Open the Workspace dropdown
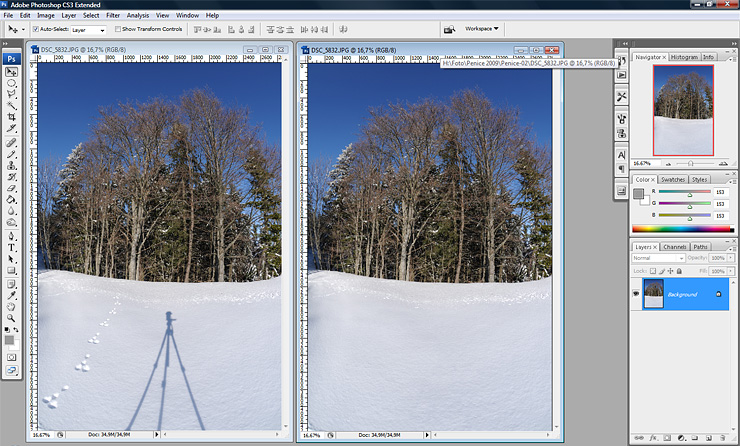 pyautogui.click(x=482, y=29)
